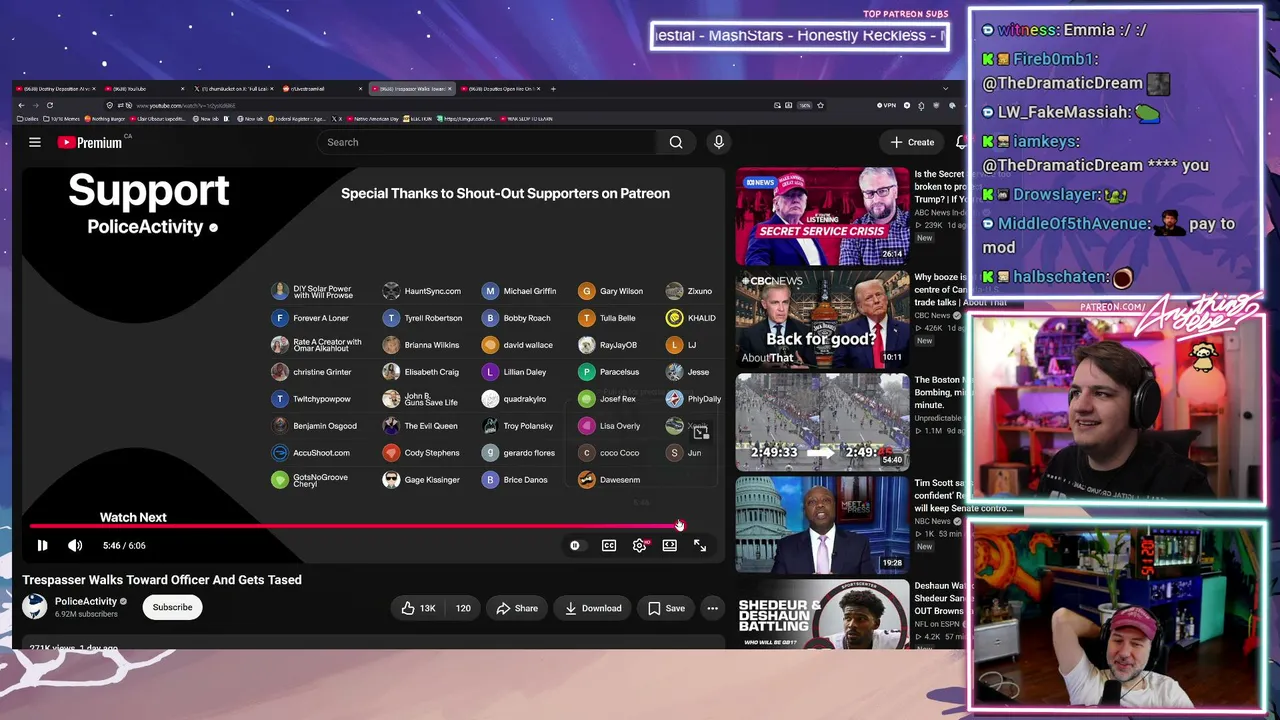Mute the video volume speaker
The width and height of the screenshot is (1280, 720).
pyautogui.click(x=75, y=545)
